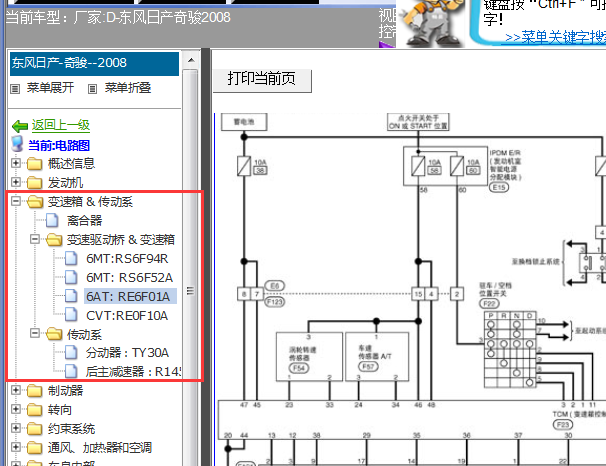Click the folder icon for 变速驱动桥 & 变速箱
606x466 pixels.
[54, 240]
